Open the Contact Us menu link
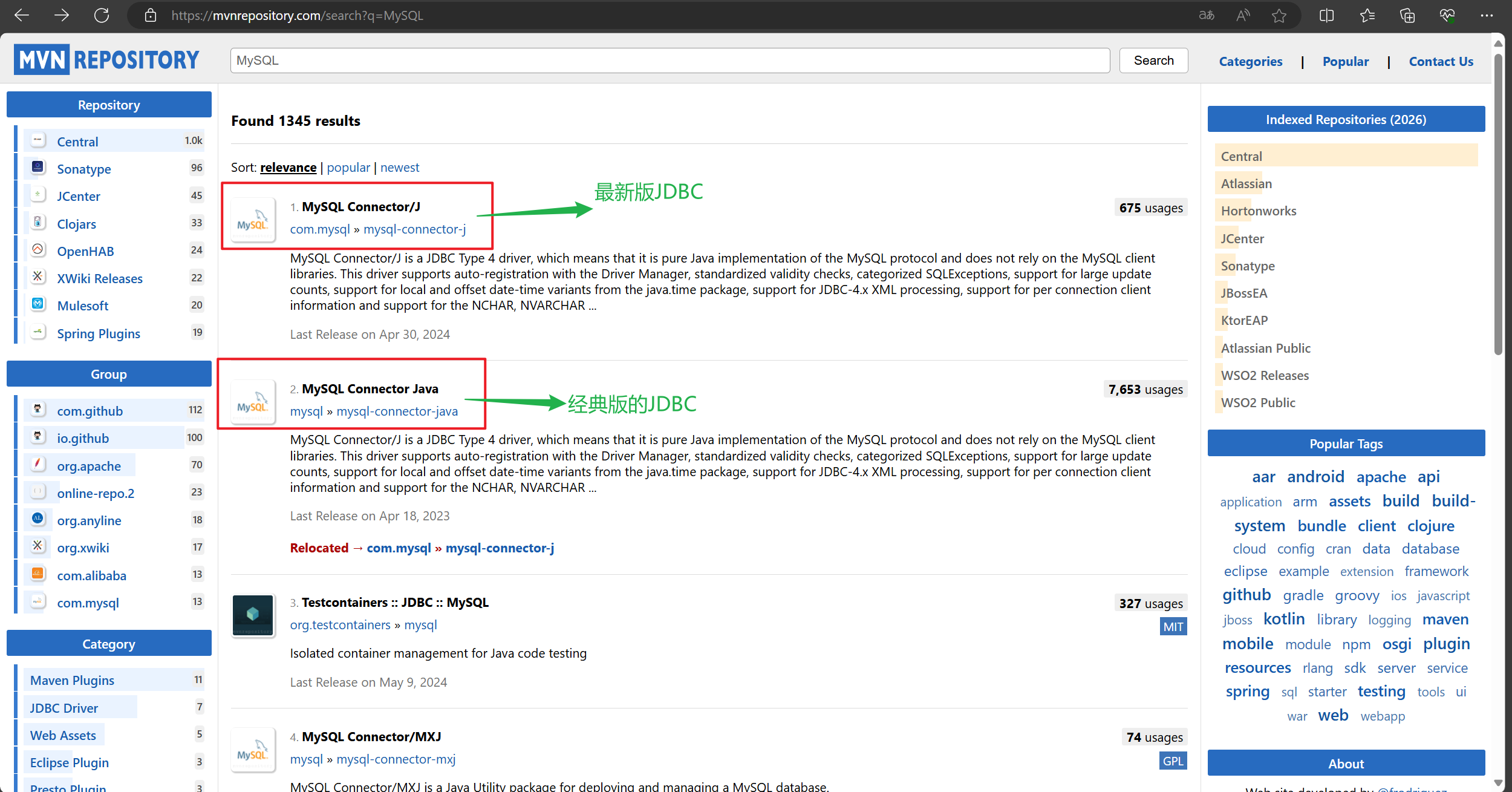The image size is (1512, 792). pos(1441,61)
